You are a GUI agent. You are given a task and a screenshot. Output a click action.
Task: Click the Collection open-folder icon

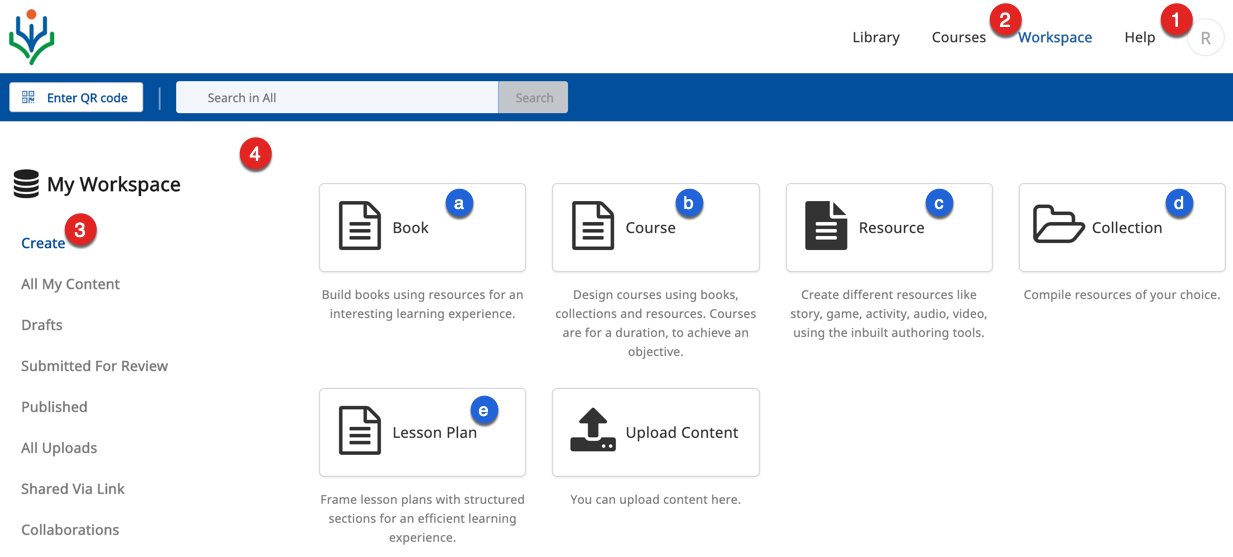pos(1058,225)
